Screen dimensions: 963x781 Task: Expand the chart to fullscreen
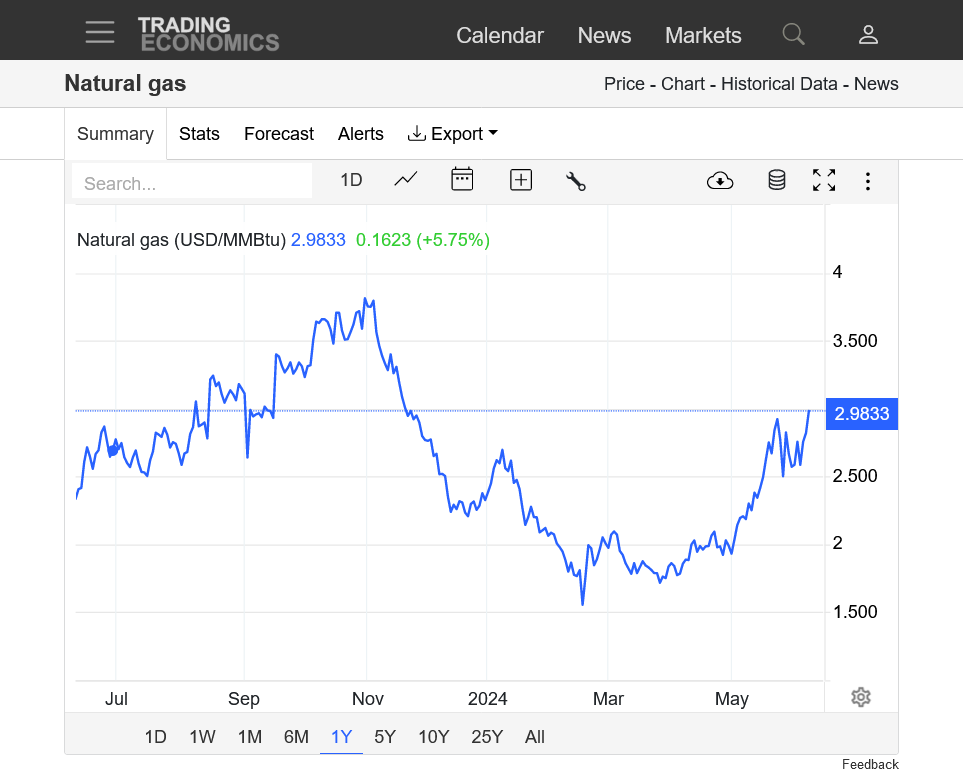[x=824, y=180]
